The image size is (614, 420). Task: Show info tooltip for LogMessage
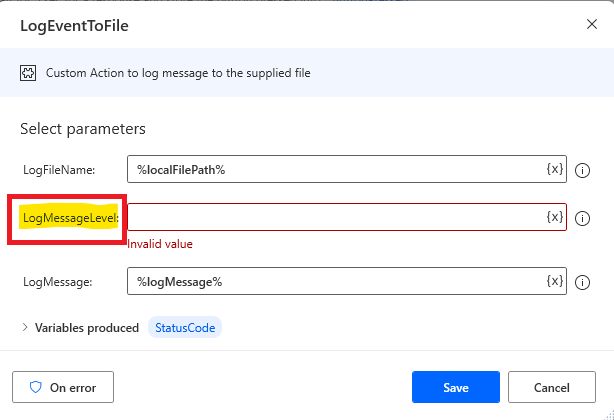(x=582, y=282)
